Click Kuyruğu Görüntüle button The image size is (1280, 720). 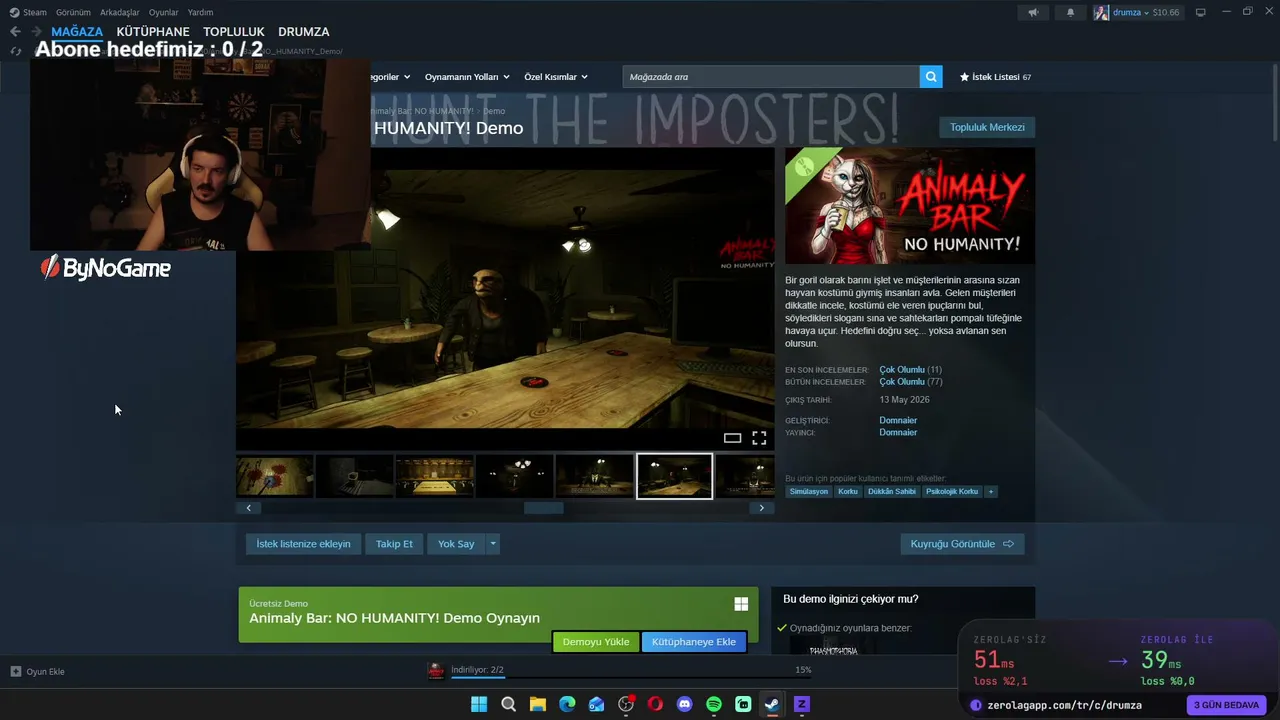coord(962,544)
